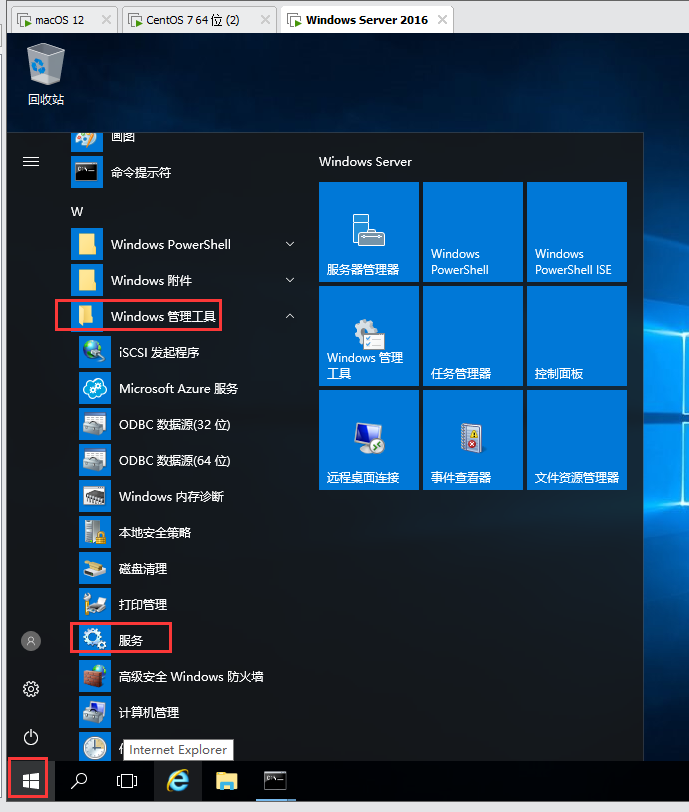This screenshot has height=812, width=689.
Task: Click the 控制面板 tile
Action: (x=577, y=336)
